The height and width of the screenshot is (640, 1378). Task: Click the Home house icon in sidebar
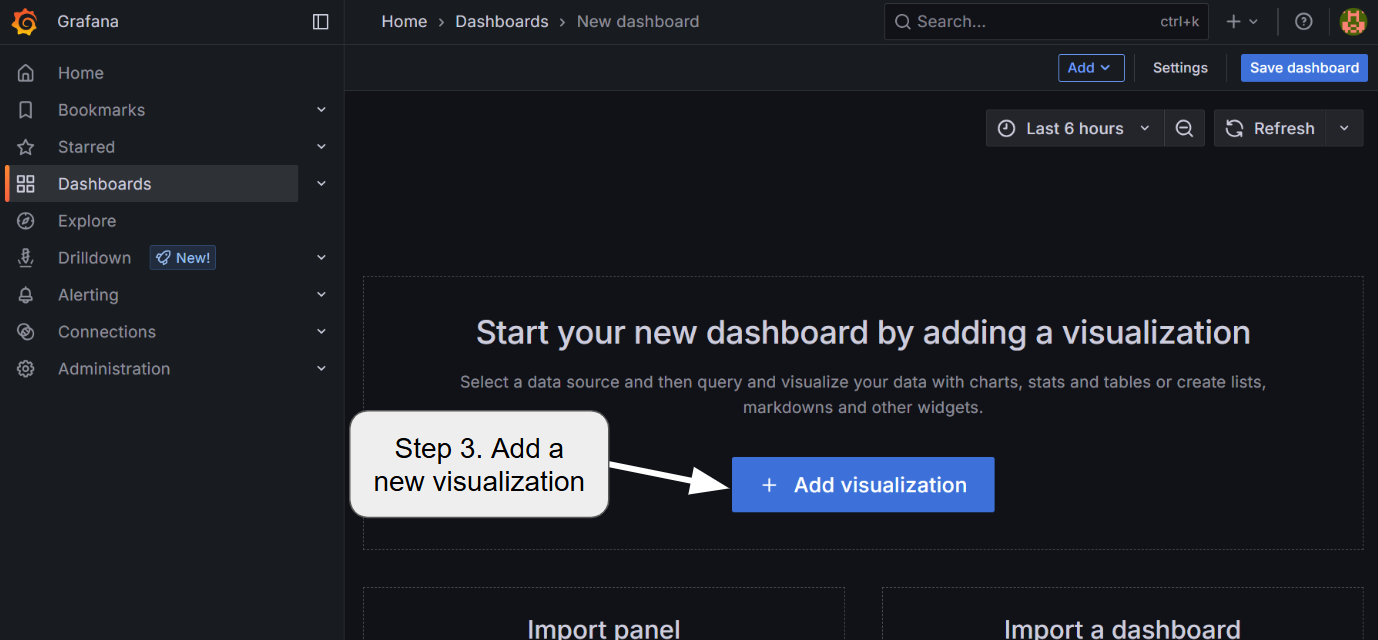click(x=26, y=73)
